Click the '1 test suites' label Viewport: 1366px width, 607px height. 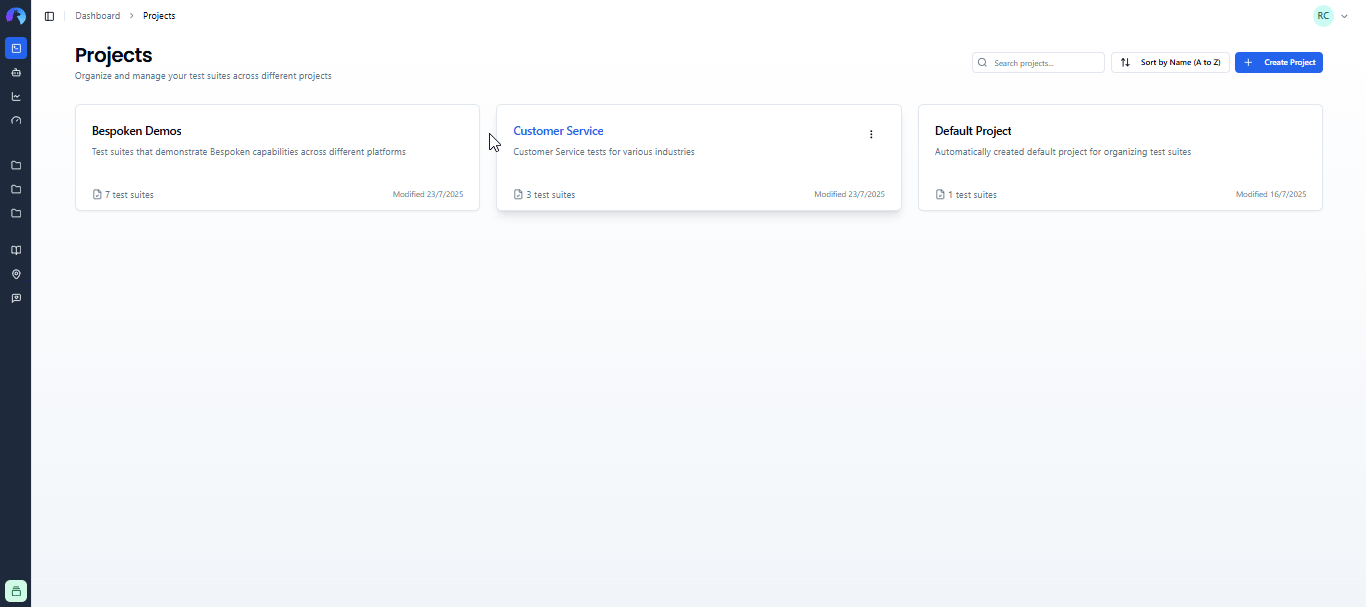tap(972, 195)
